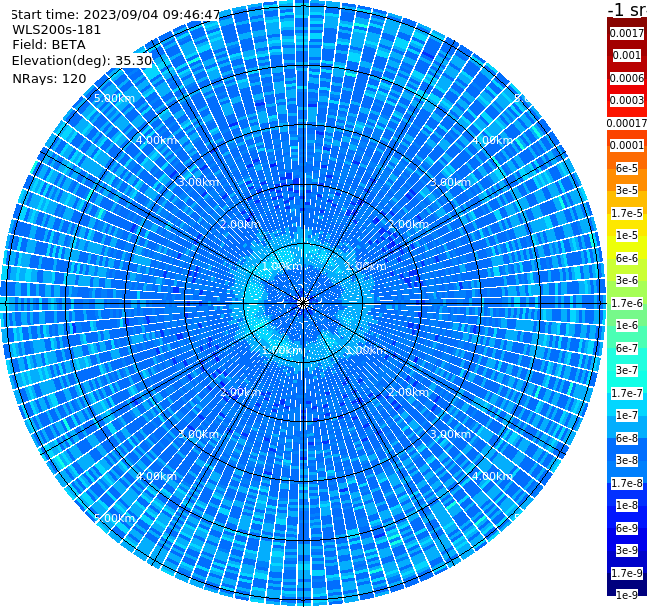Click the 5.00km range label in lower-left quadrant
647x607 pixels.
tap(114, 518)
